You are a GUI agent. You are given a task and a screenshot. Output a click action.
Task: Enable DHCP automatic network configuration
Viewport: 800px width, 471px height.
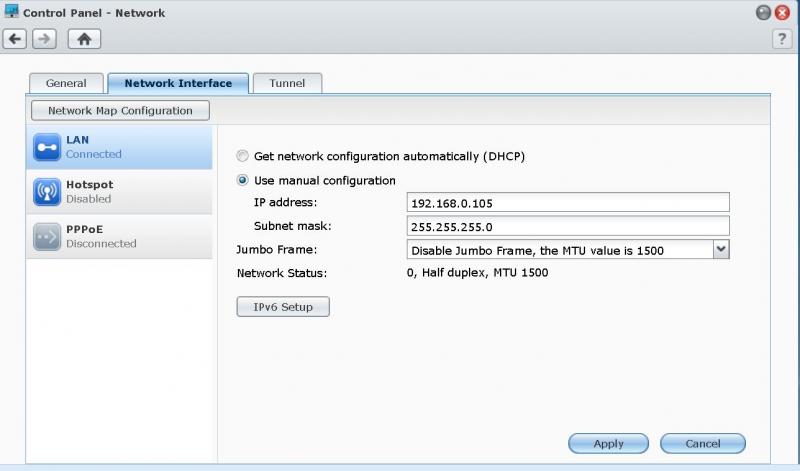click(242, 156)
